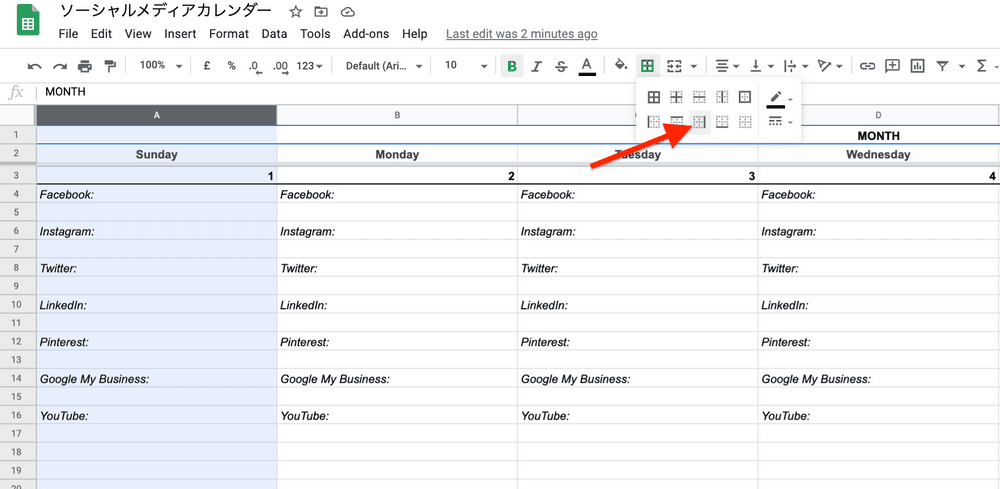Apply all borders option

coord(653,98)
